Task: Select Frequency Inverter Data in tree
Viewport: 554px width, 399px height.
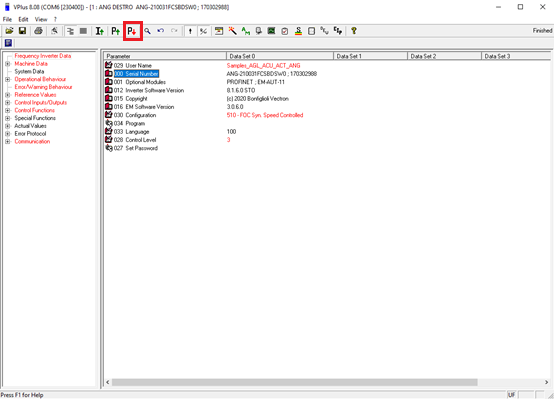Action: coord(43,56)
